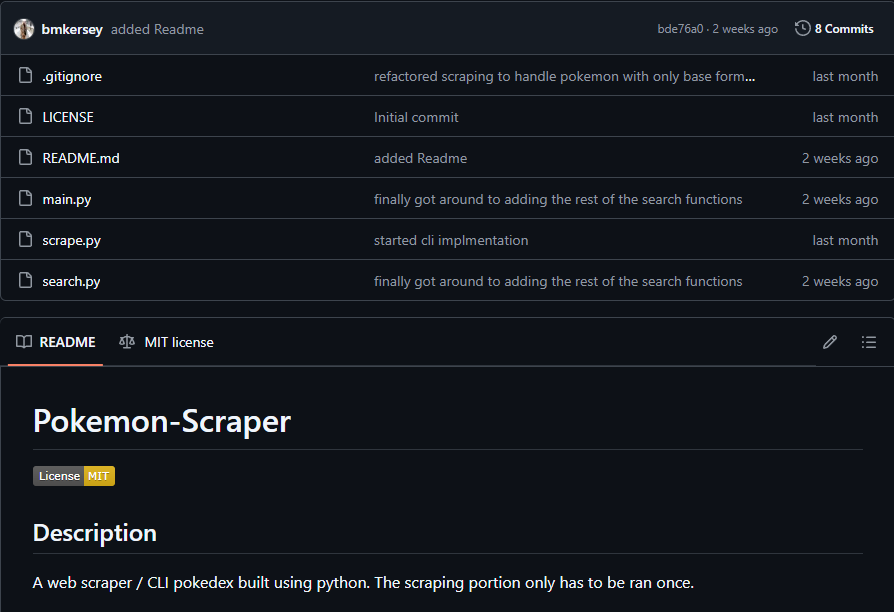Open main.py row's 'finally got around' commit

point(558,199)
